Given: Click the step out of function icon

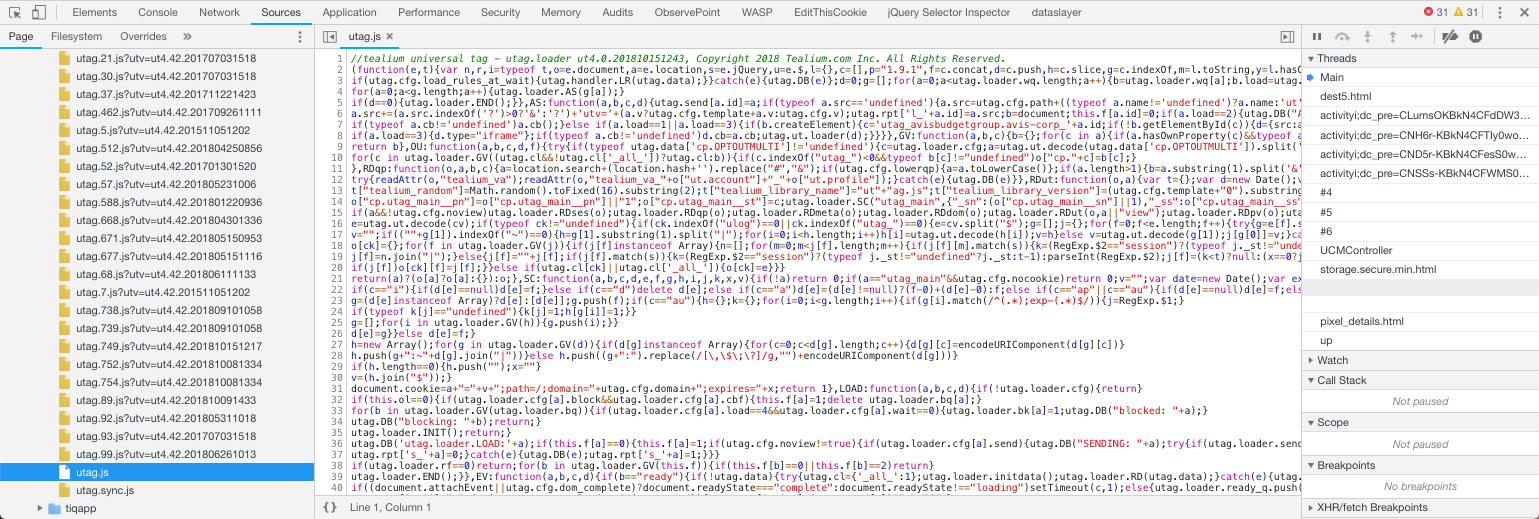Looking at the screenshot, I should tap(1391, 36).
